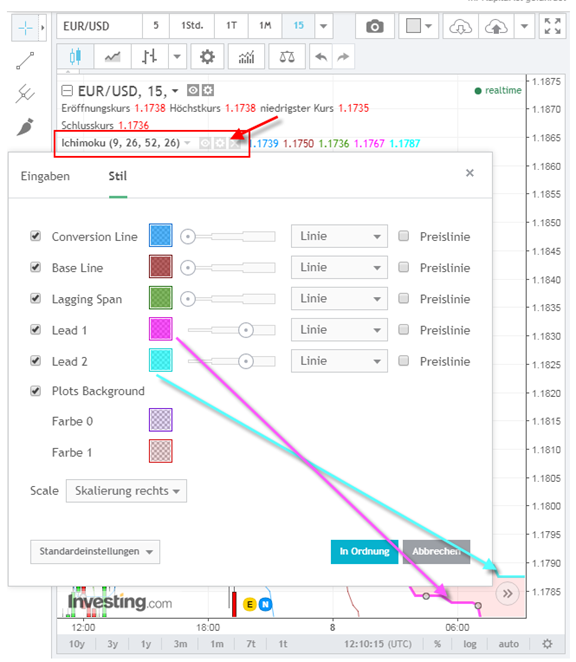Select the candlestick chart type icon
576x662 pixels.
tap(75, 56)
